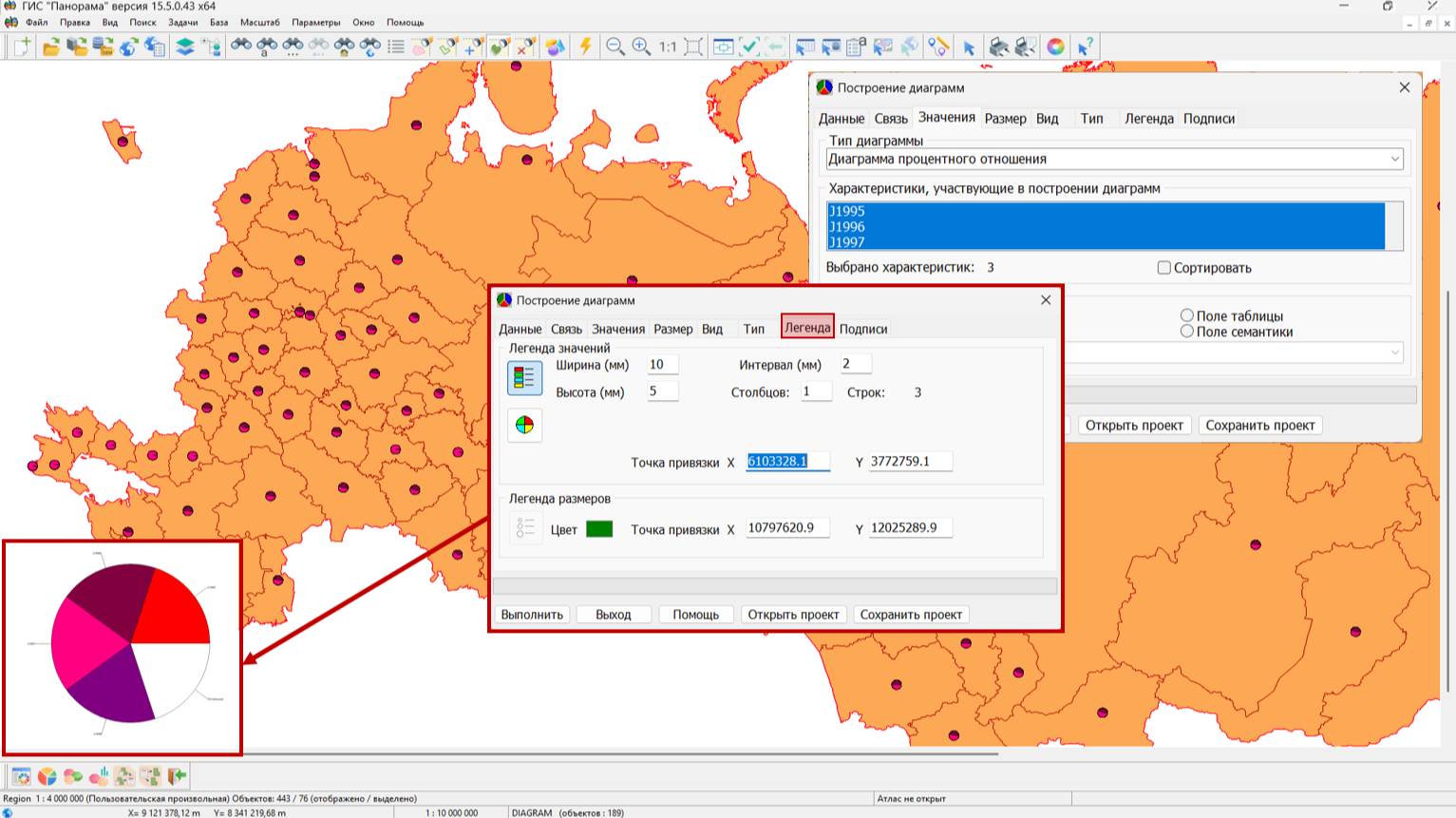This screenshot has width=1456, height=818.
Task: Click the Ширина (мм) input field
Action: [x=662, y=365]
